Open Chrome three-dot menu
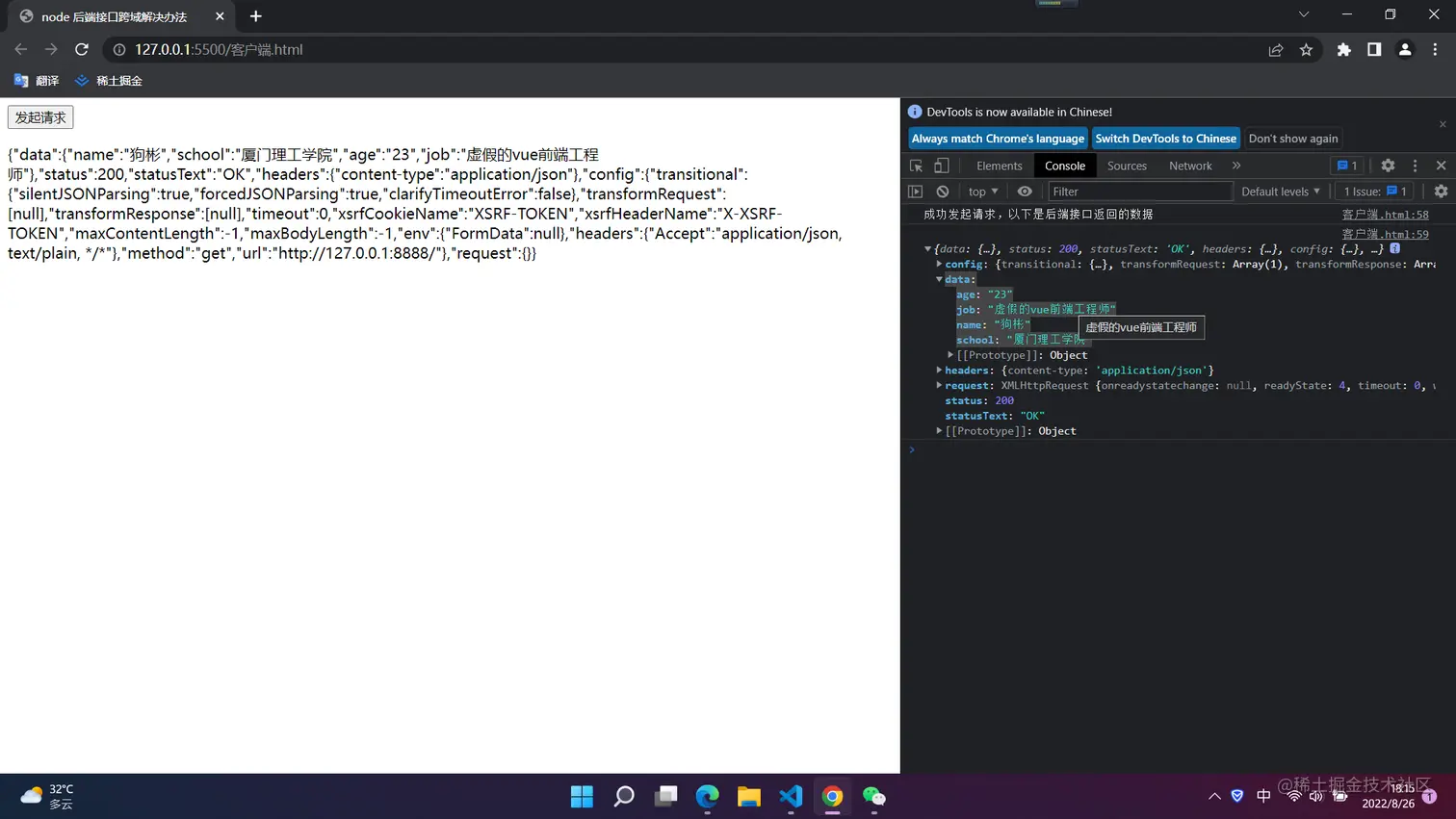This screenshot has width=1456, height=819. point(1435,49)
